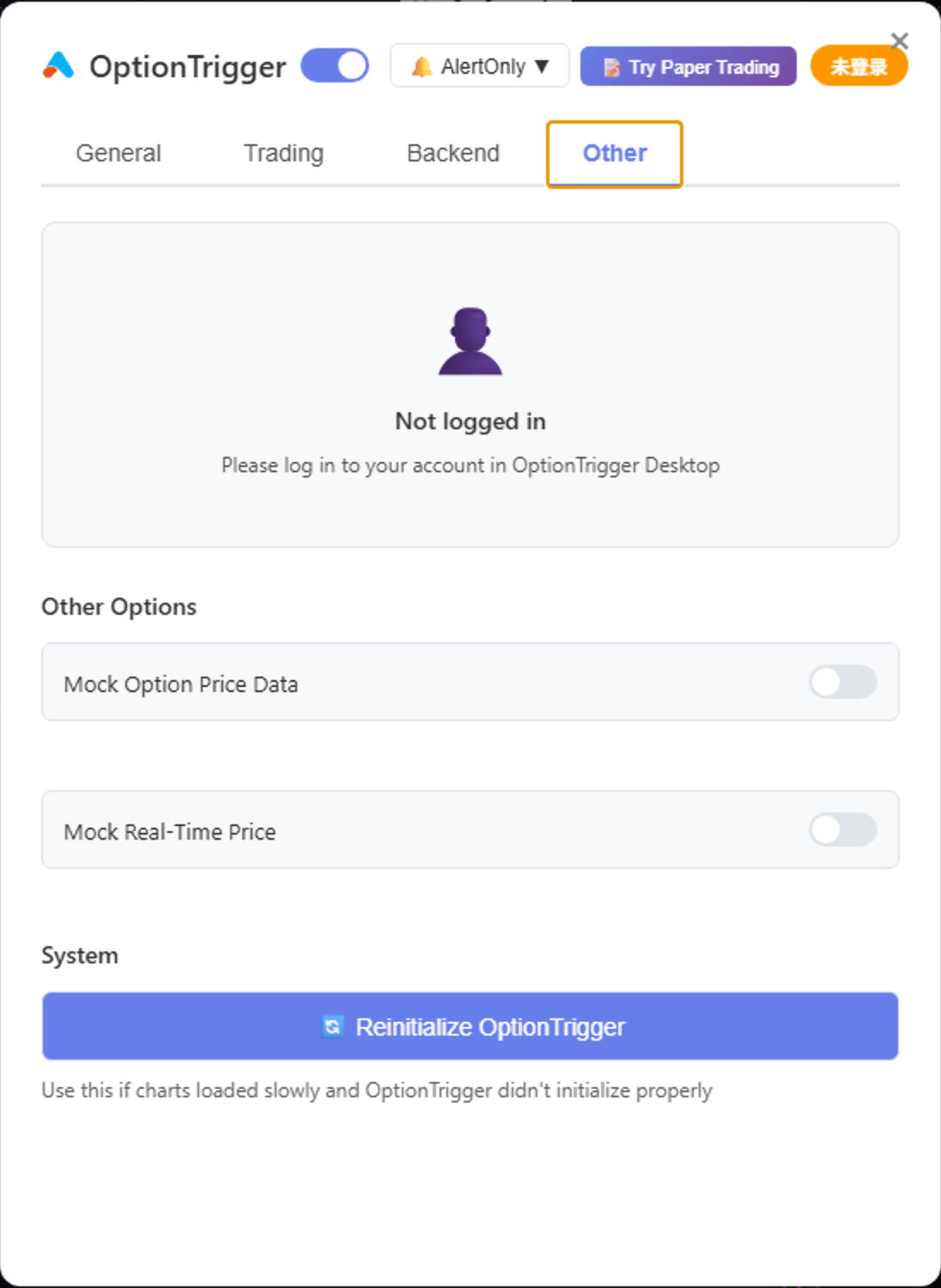Switch to the General tab
The width and height of the screenshot is (941, 1288).
pyautogui.click(x=118, y=153)
